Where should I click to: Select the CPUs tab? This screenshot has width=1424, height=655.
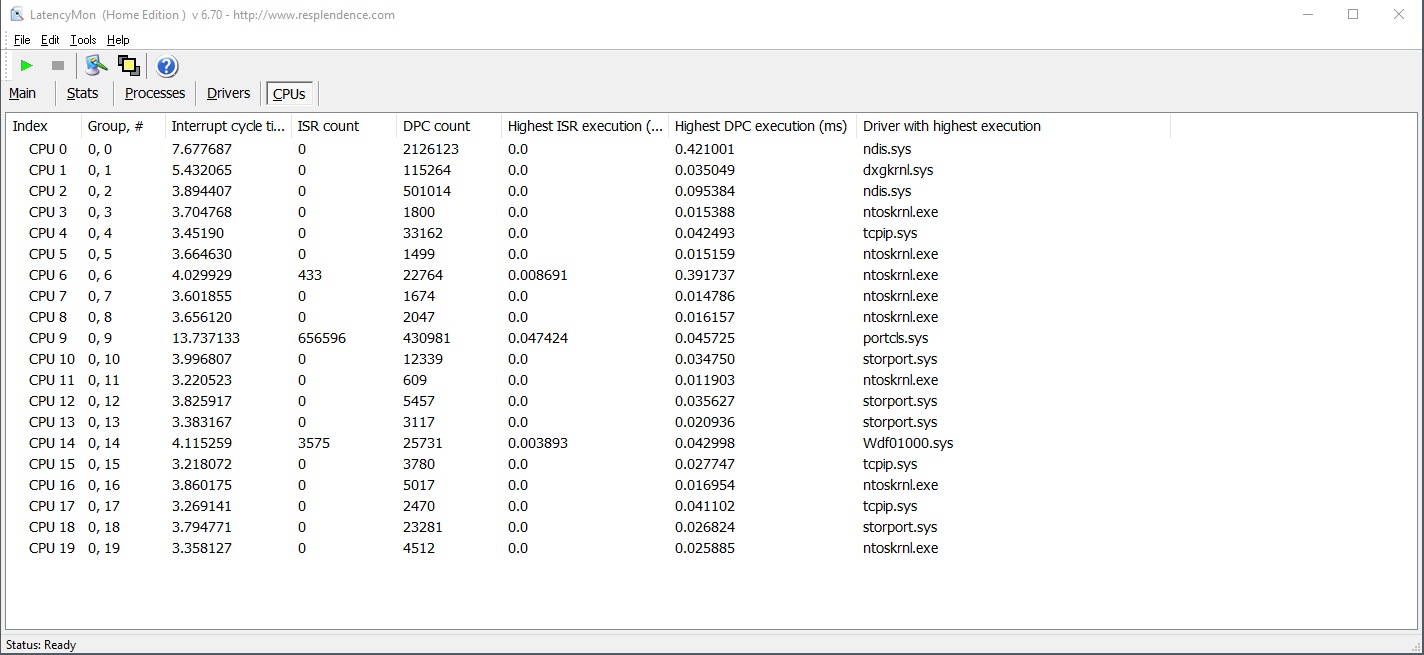289,94
